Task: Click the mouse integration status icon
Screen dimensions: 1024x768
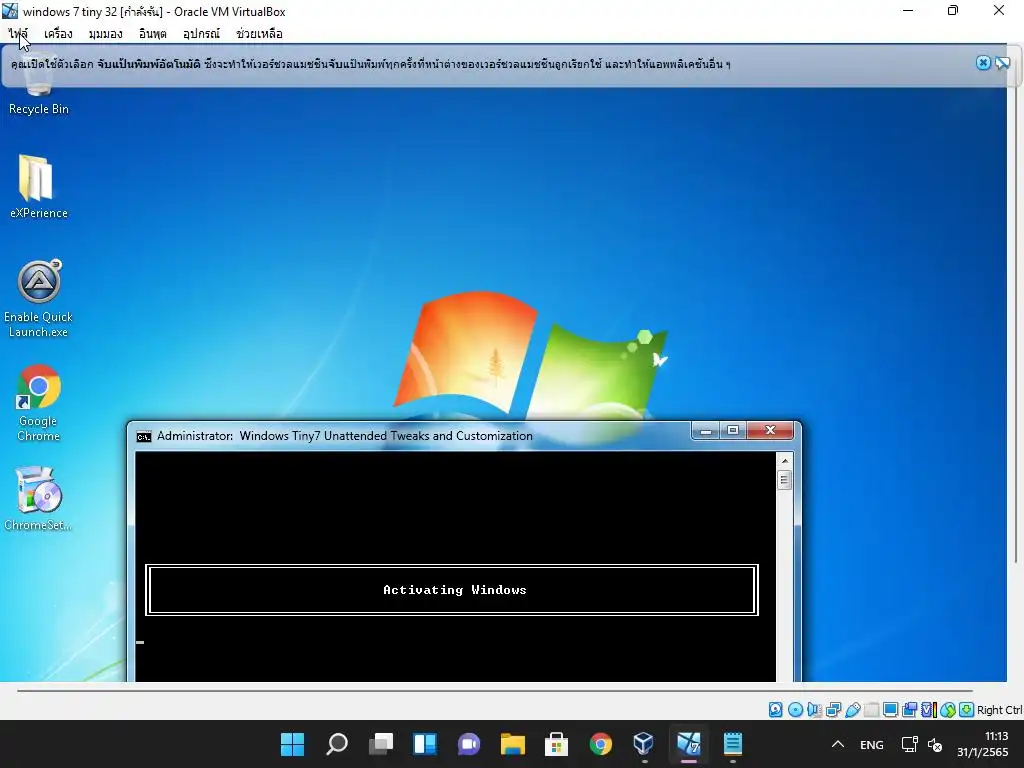Action: click(948, 710)
